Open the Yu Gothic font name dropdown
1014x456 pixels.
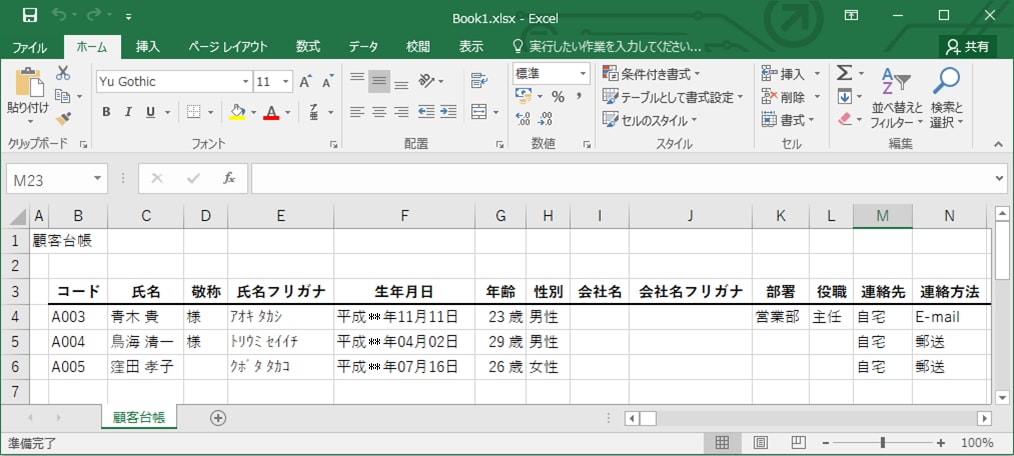(x=245, y=81)
